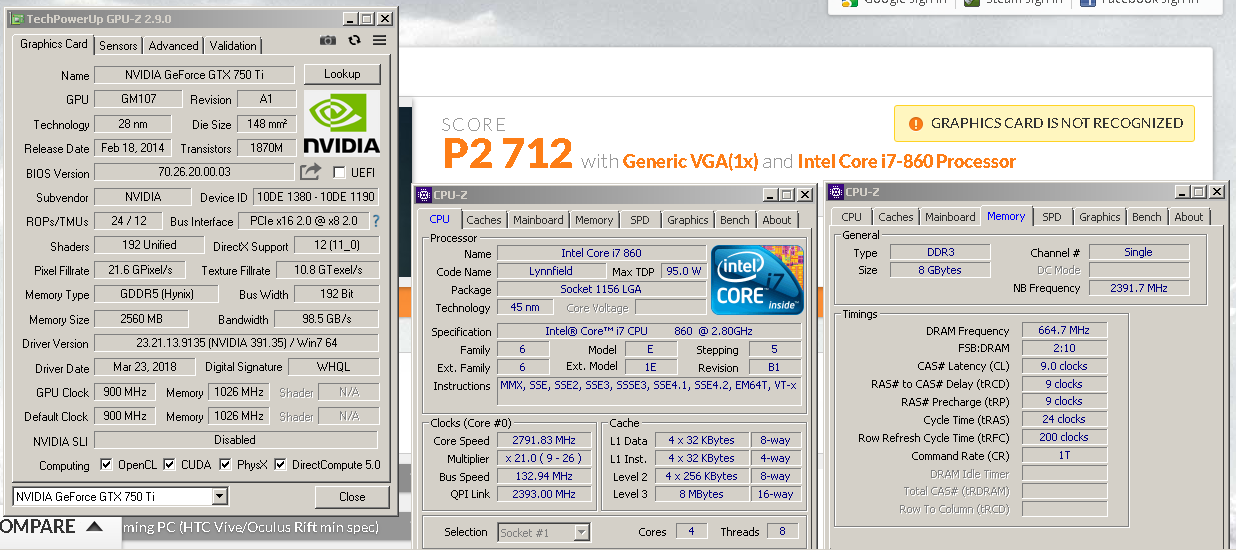This screenshot has height=550, width=1236.
Task: Open About tab in Memory CPU-Z window
Action: point(1189,217)
